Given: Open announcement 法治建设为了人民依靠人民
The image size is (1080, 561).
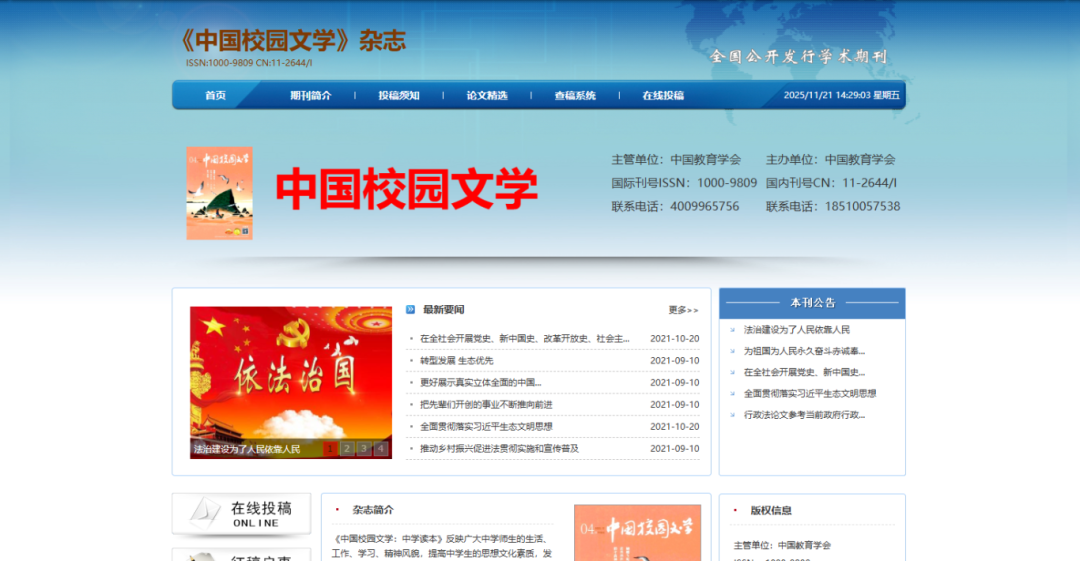Looking at the screenshot, I should [797, 330].
